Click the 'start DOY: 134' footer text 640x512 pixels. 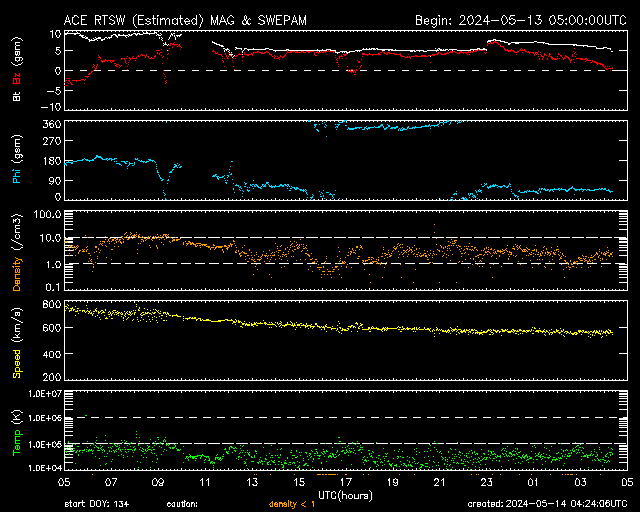tap(97, 504)
